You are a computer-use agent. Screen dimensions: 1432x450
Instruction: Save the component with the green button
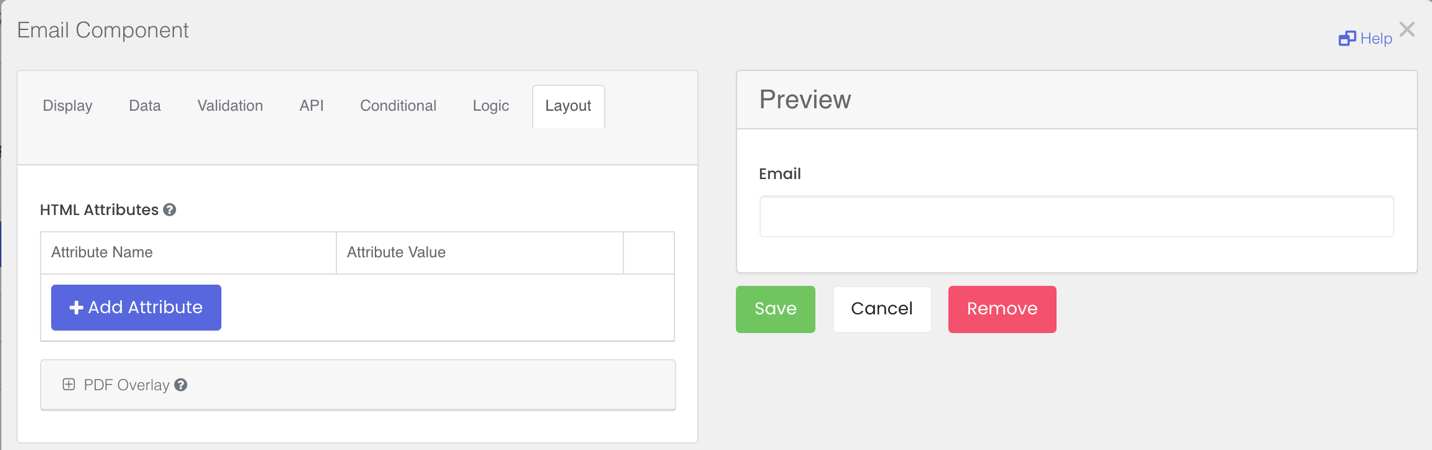[776, 309]
